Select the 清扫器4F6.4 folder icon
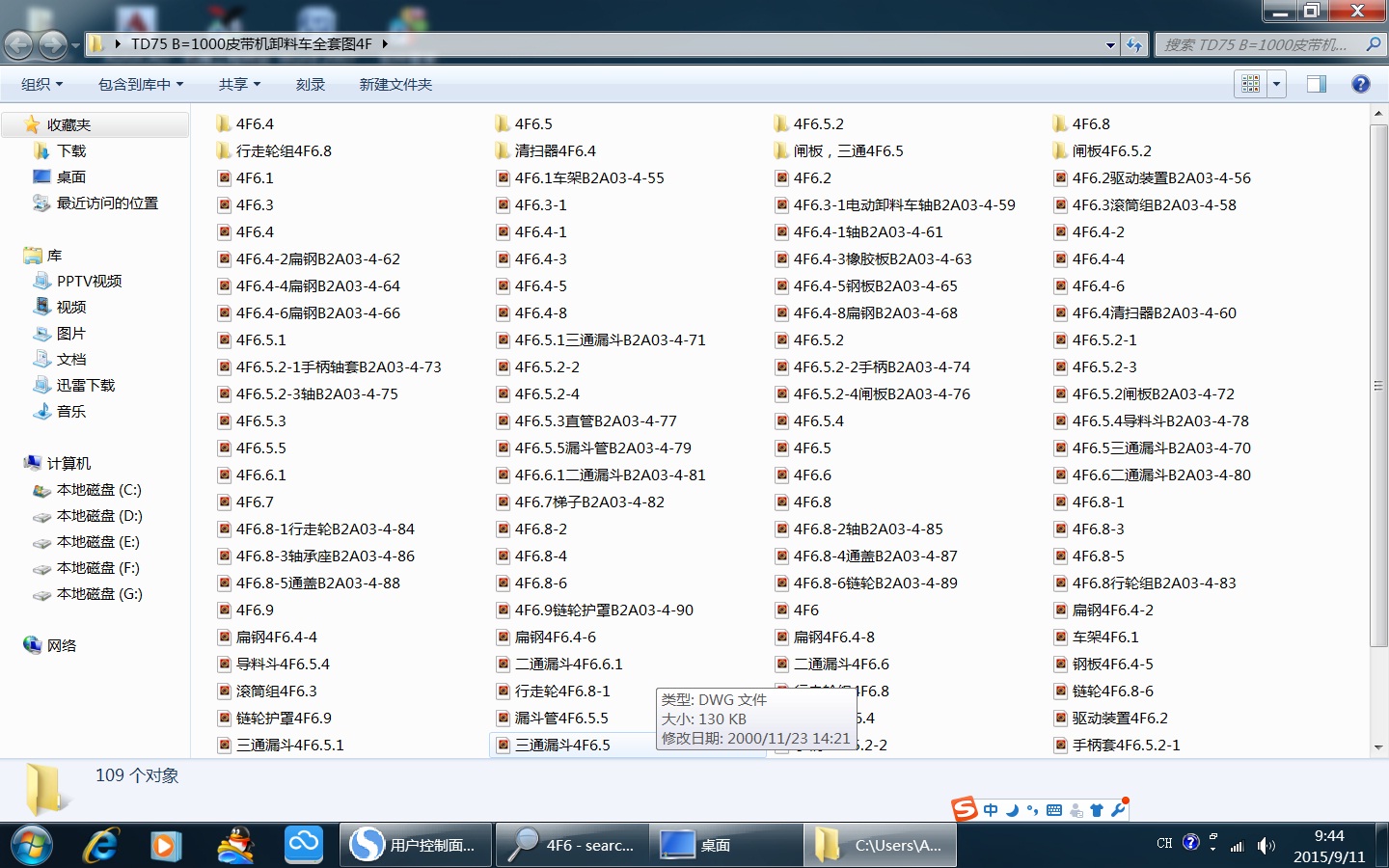1389x868 pixels. (503, 150)
